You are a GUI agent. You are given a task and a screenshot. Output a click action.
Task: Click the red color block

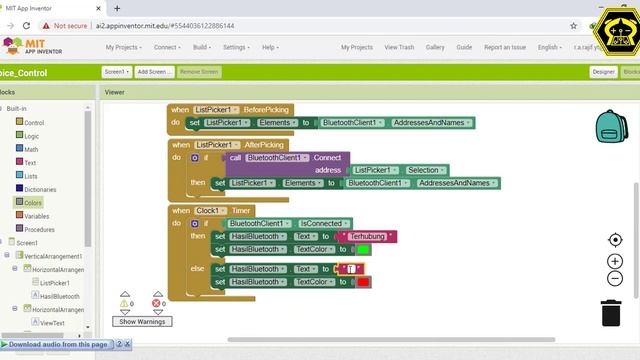[363, 282]
